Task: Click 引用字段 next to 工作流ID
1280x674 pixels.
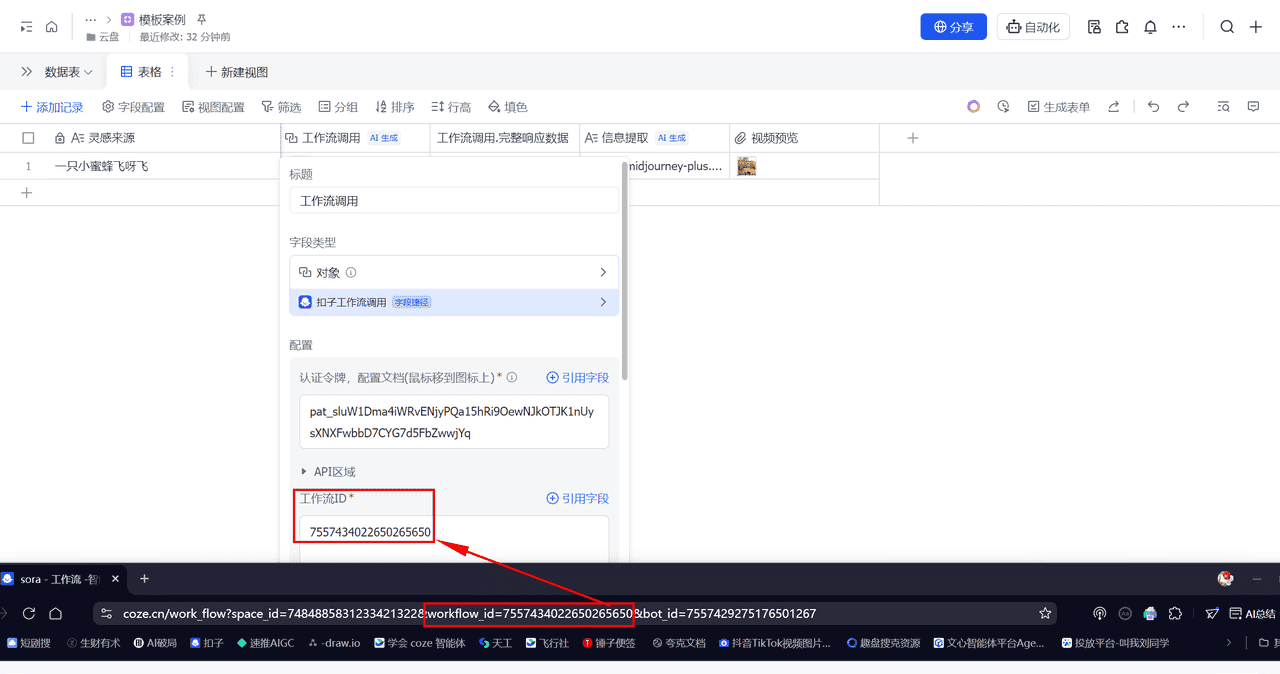Action: click(577, 498)
